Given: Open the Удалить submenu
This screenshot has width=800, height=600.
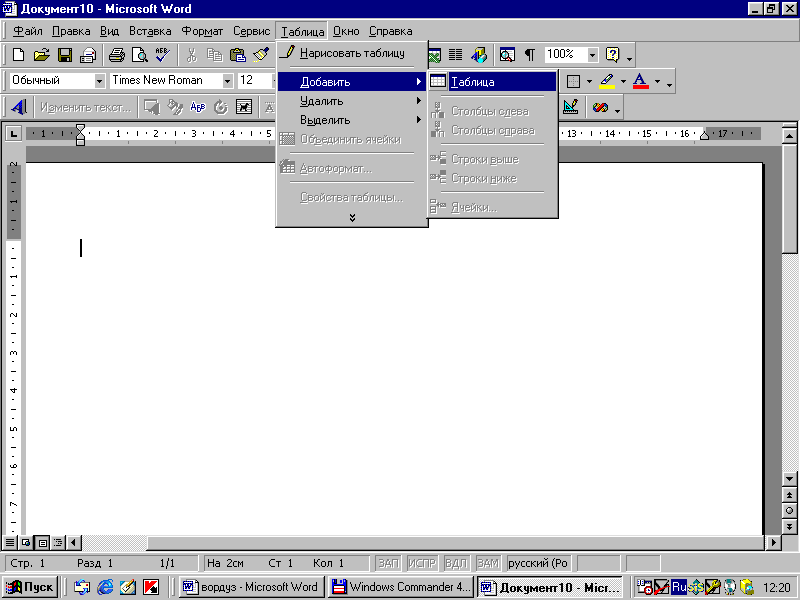Looking at the screenshot, I should click(352, 101).
